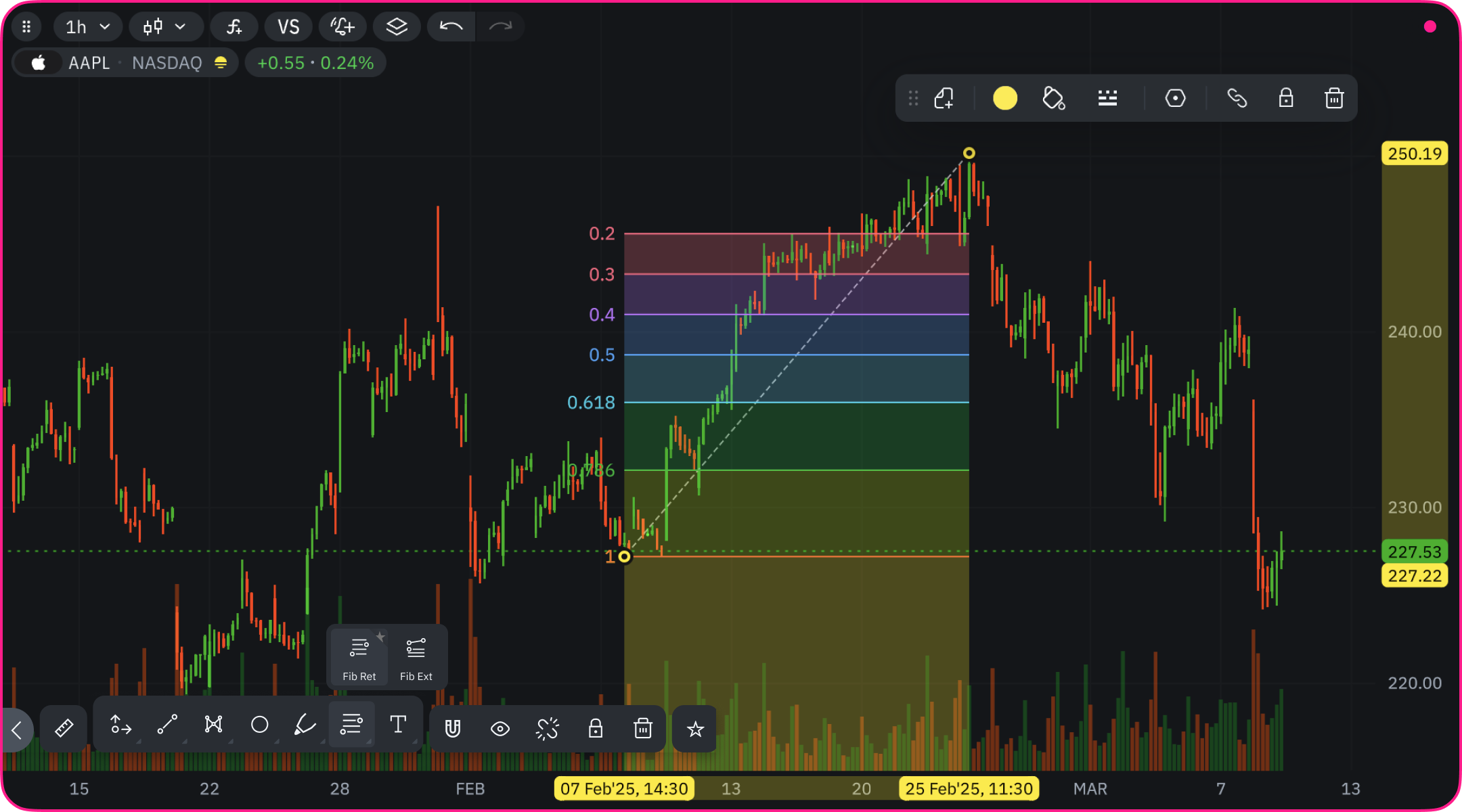Open the indicators (fx) menu
The image size is (1462, 812).
(x=234, y=27)
